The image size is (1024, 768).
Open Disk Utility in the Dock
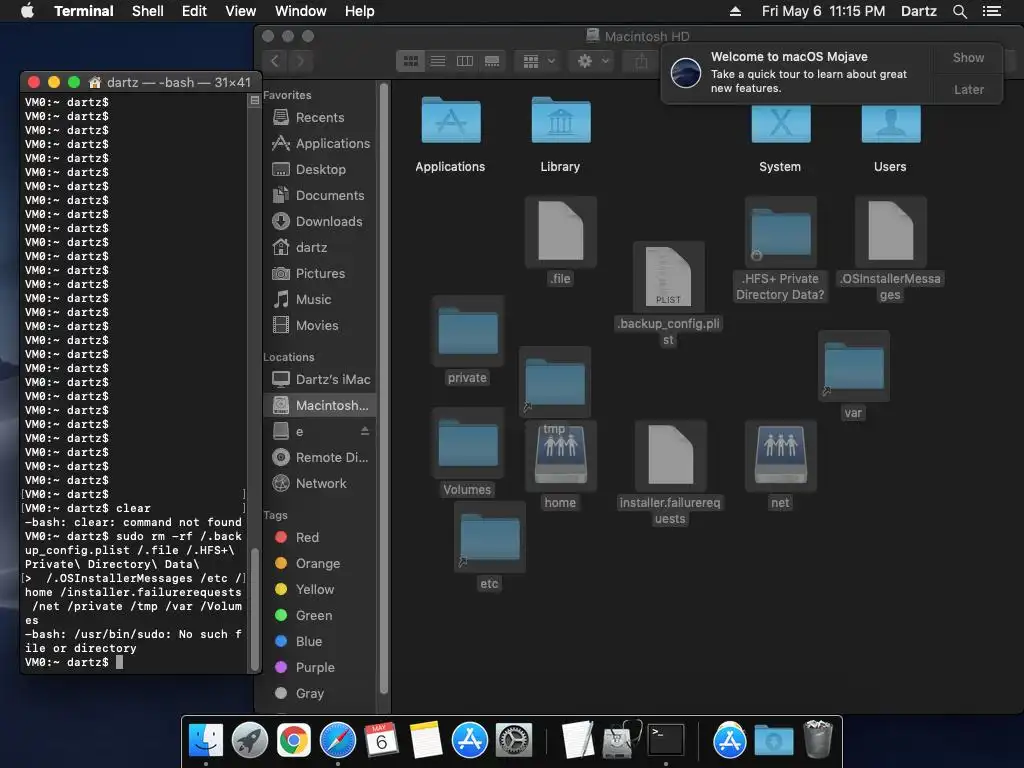click(x=622, y=741)
